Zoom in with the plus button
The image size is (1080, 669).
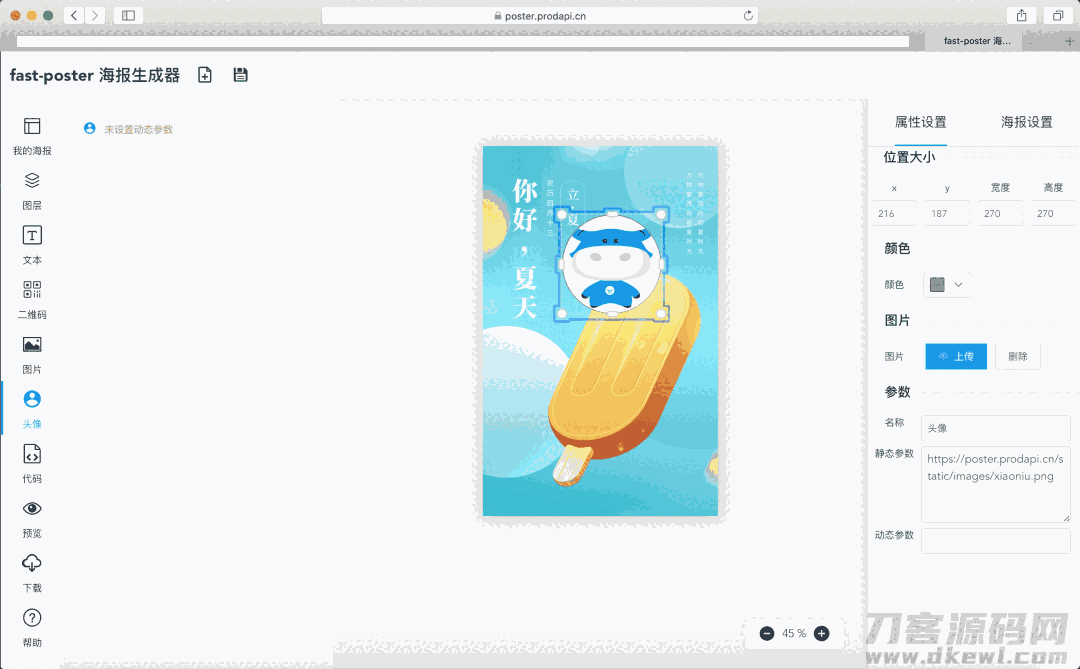pyautogui.click(x=821, y=633)
